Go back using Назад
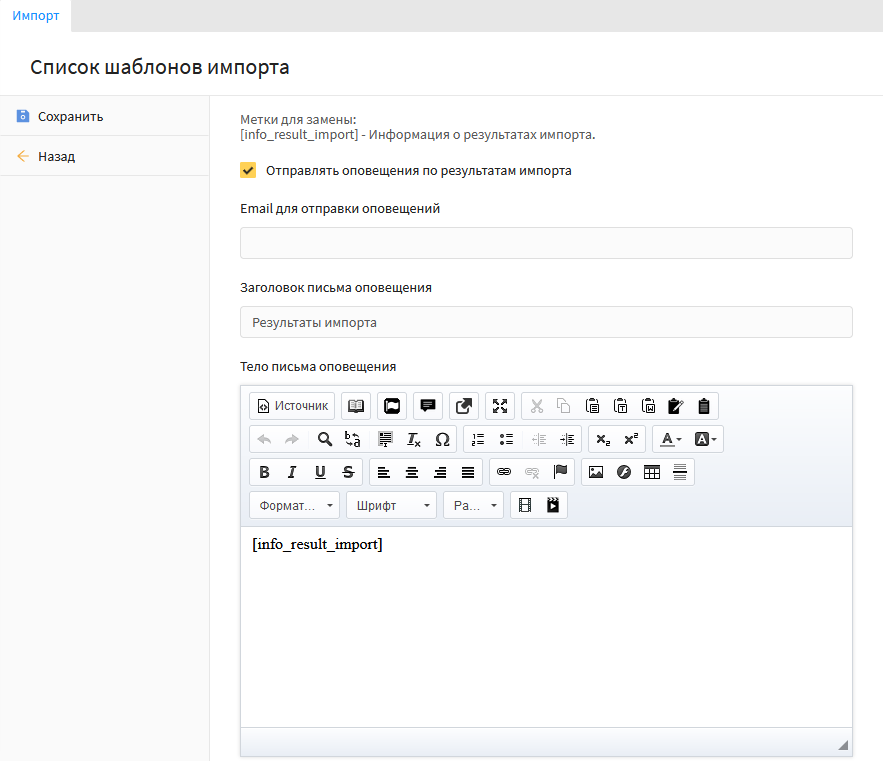The image size is (883, 761). point(56,156)
